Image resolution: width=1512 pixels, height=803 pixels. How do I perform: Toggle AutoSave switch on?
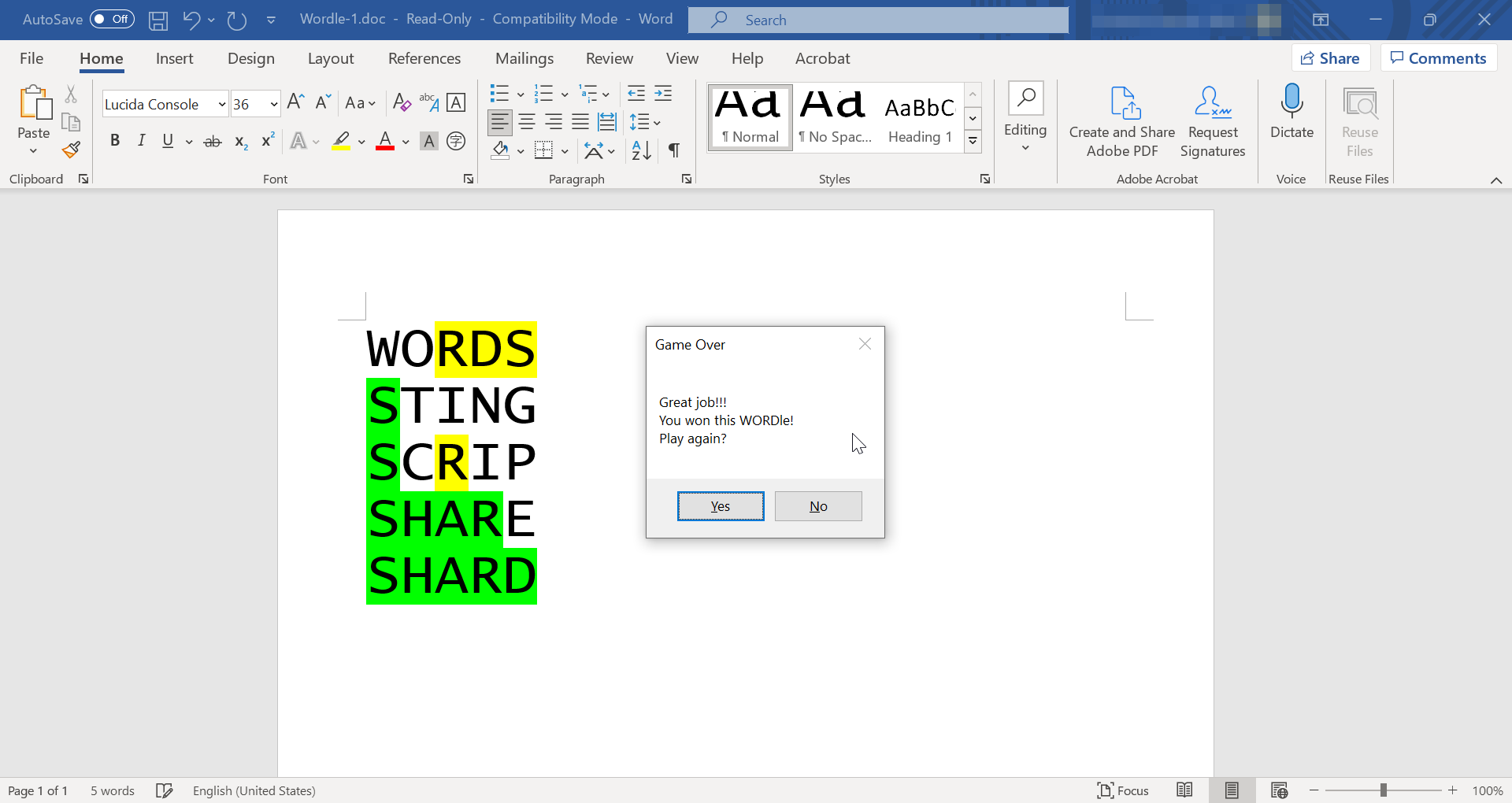[x=112, y=19]
